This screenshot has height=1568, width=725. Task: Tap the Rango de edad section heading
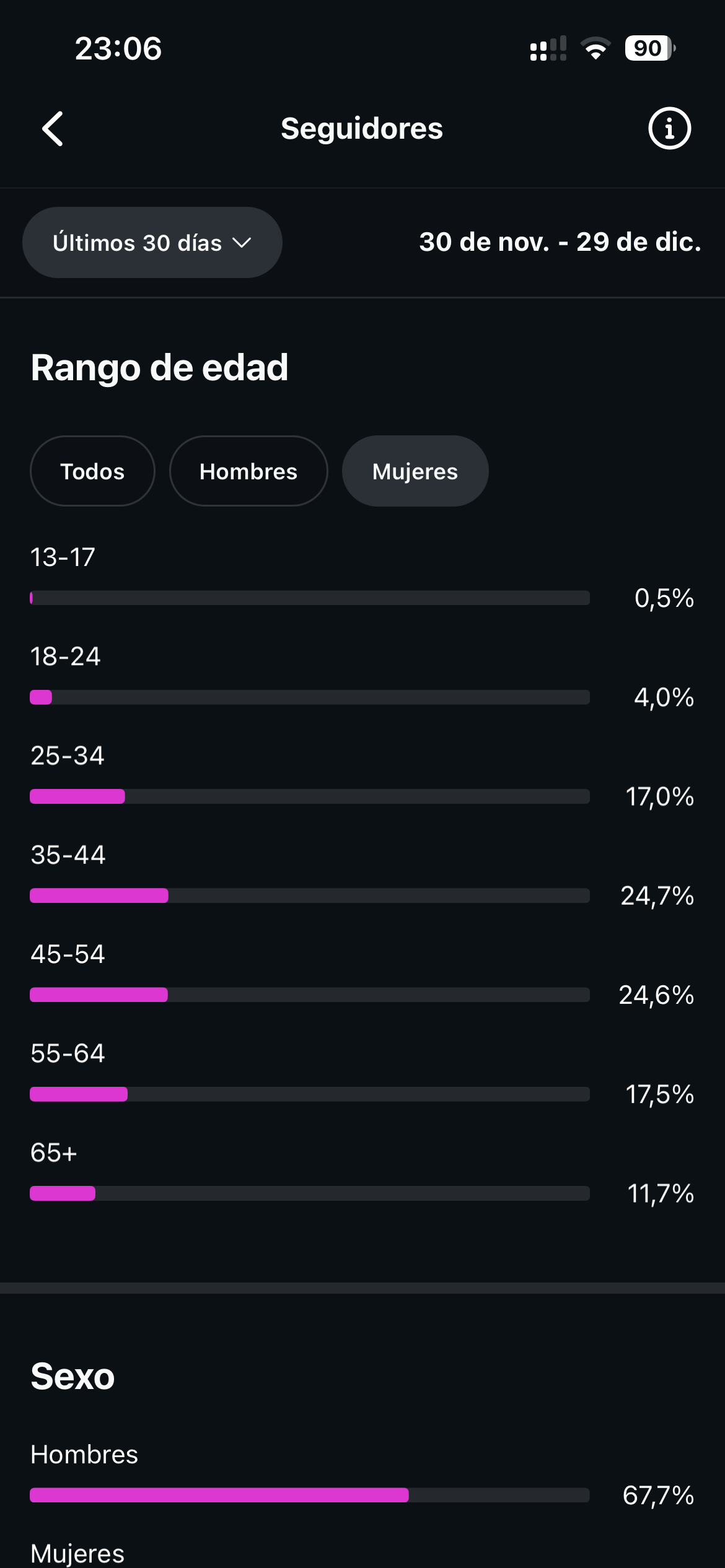[x=159, y=367]
